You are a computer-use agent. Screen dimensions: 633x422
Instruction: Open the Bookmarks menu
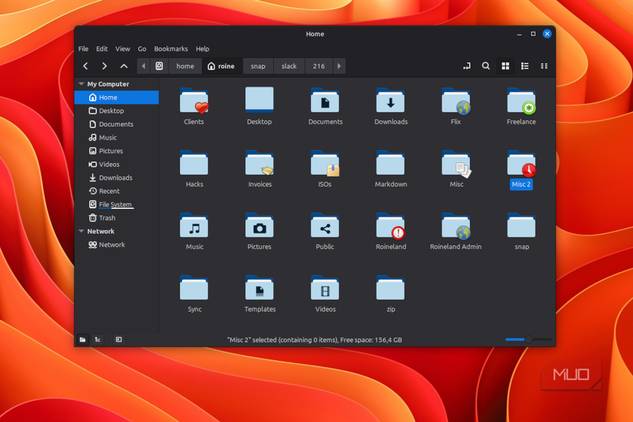point(171,49)
